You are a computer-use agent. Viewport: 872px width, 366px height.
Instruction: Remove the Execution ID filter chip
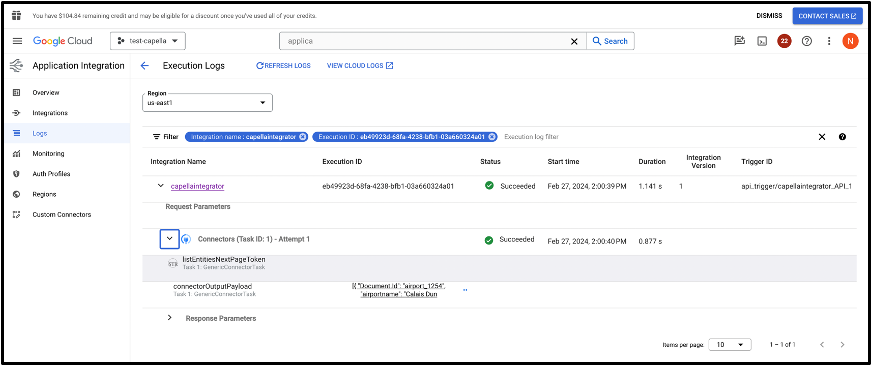(x=492, y=137)
